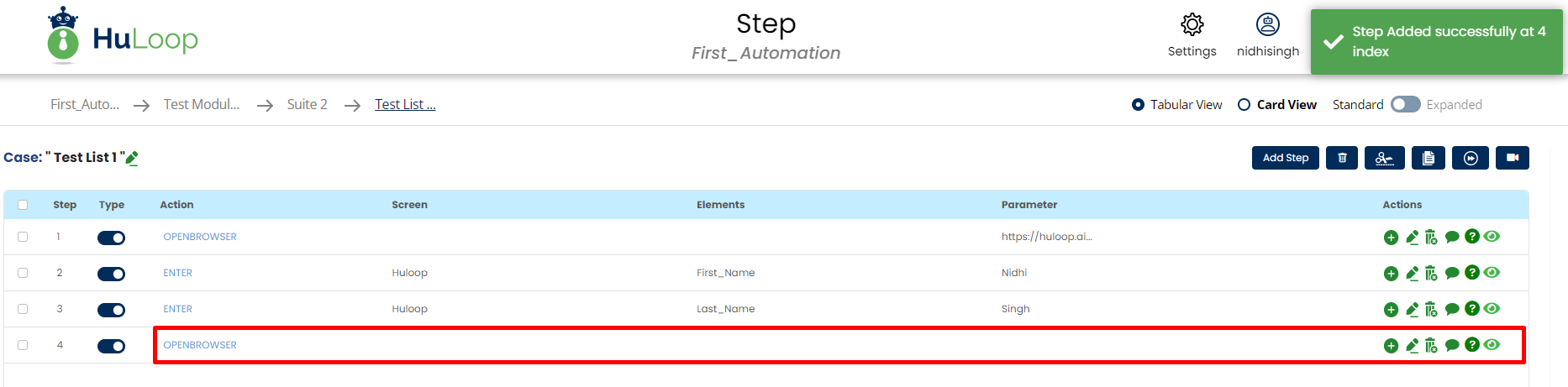The image size is (1568, 387).
Task: Click the delete trash icon on step 3
Action: [x=1431, y=310]
